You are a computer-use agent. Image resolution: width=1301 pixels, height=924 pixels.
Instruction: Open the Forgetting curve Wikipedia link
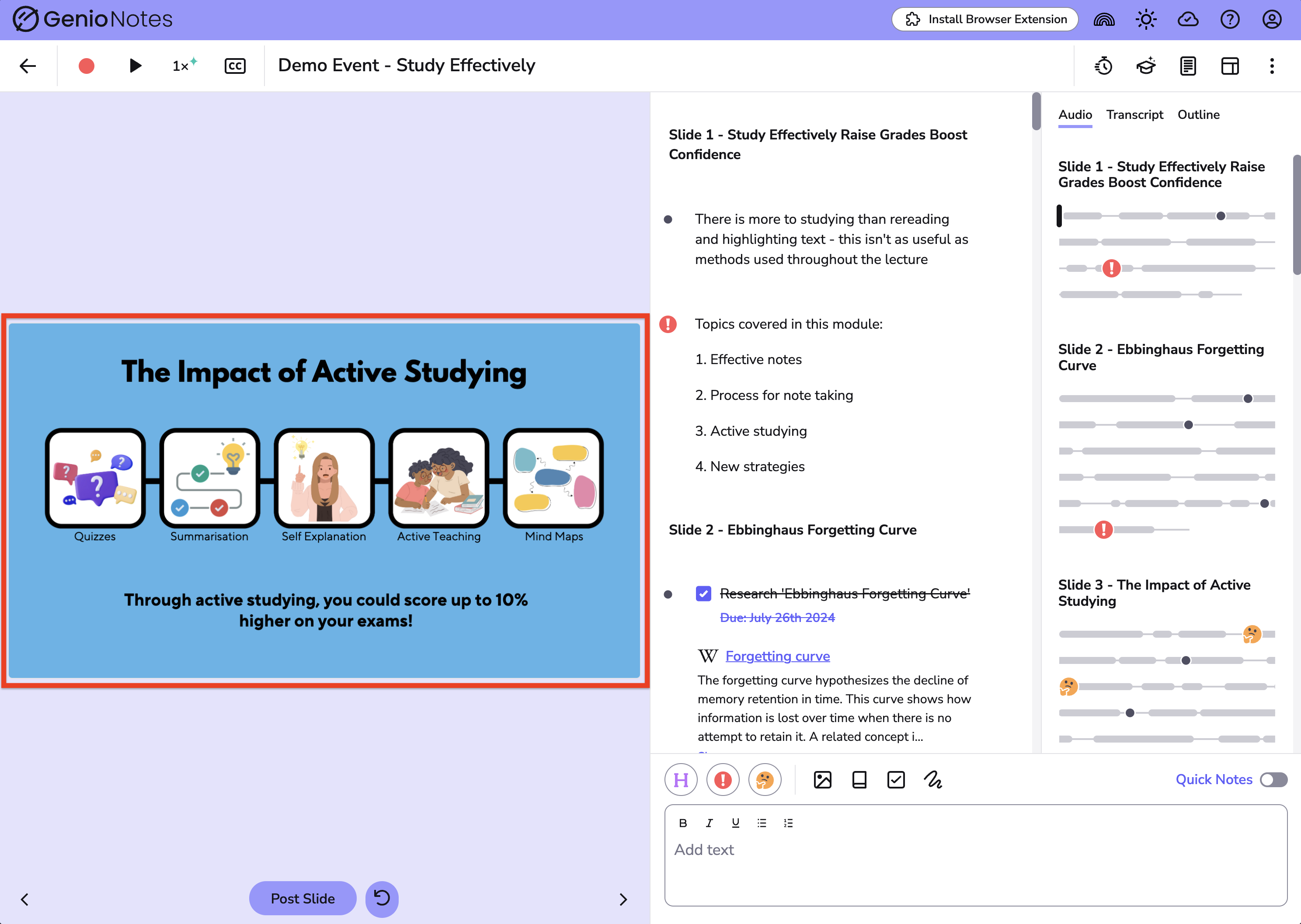tap(777, 656)
